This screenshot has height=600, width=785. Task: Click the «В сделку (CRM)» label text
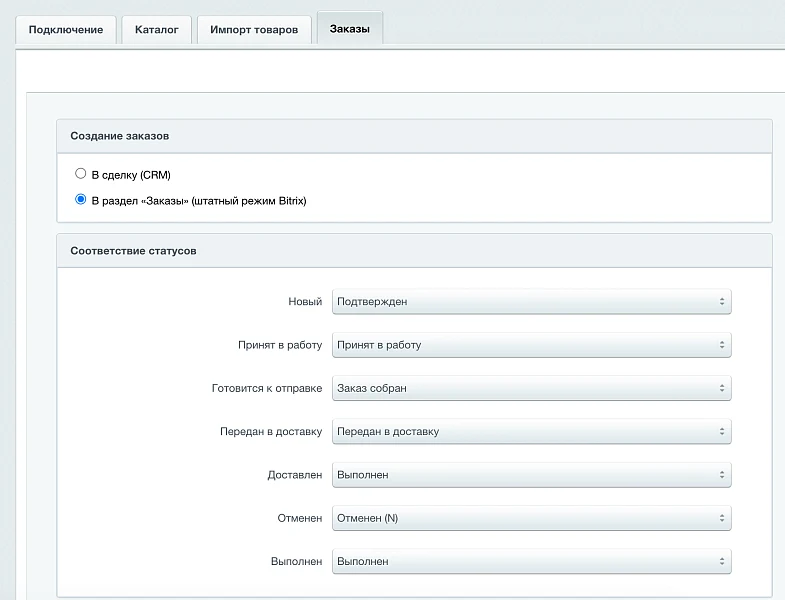point(131,175)
